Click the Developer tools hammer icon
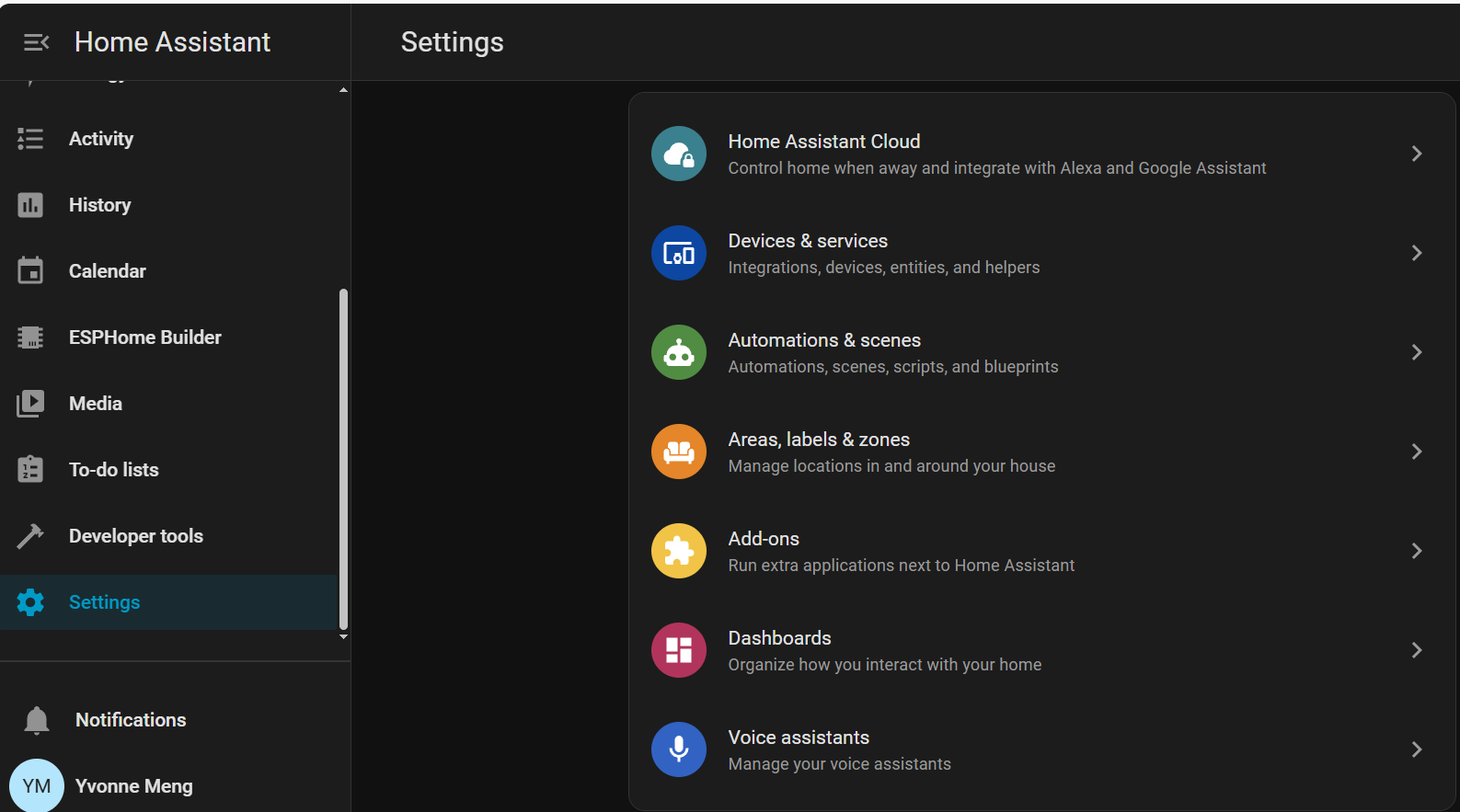This screenshot has height=812, width=1460. [x=30, y=536]
